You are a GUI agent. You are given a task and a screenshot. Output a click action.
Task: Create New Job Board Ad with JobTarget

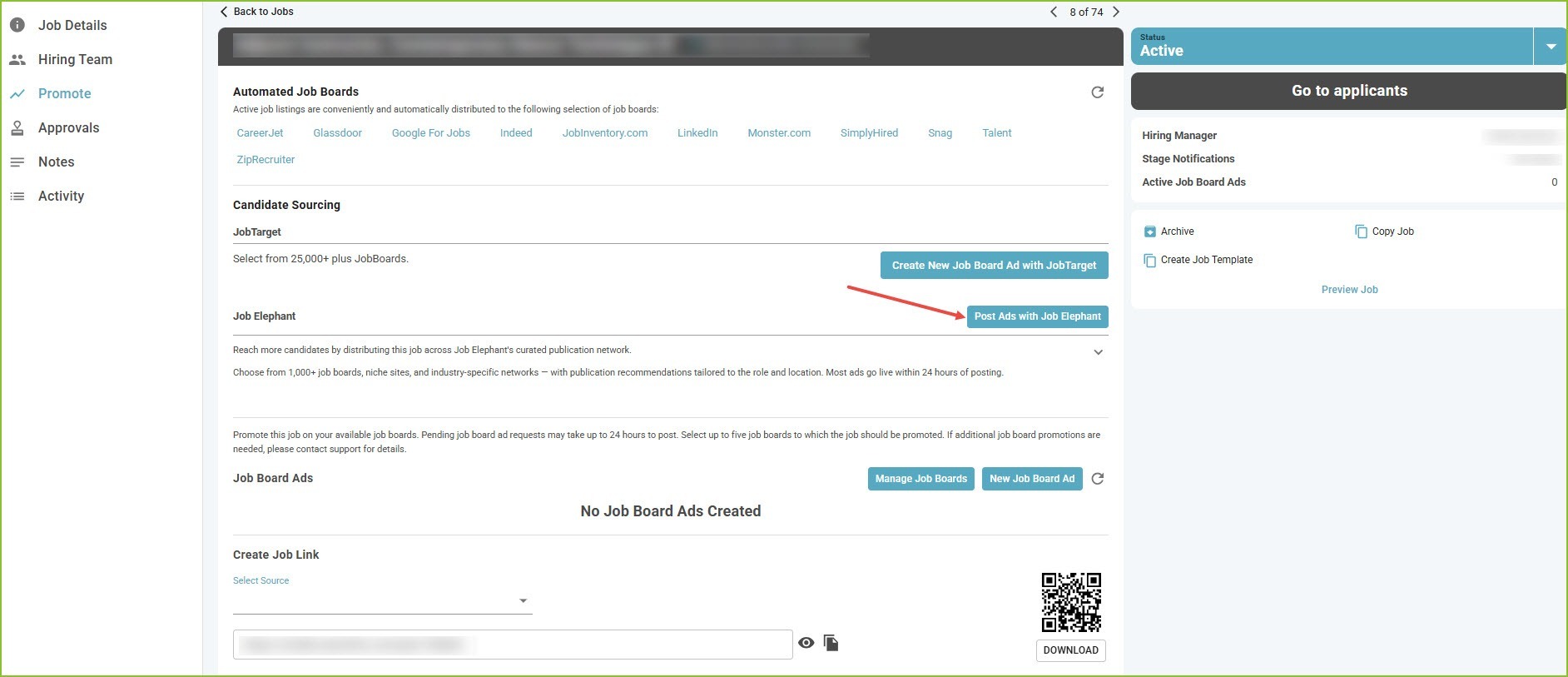pyautogui.click(x=994, y=265)
